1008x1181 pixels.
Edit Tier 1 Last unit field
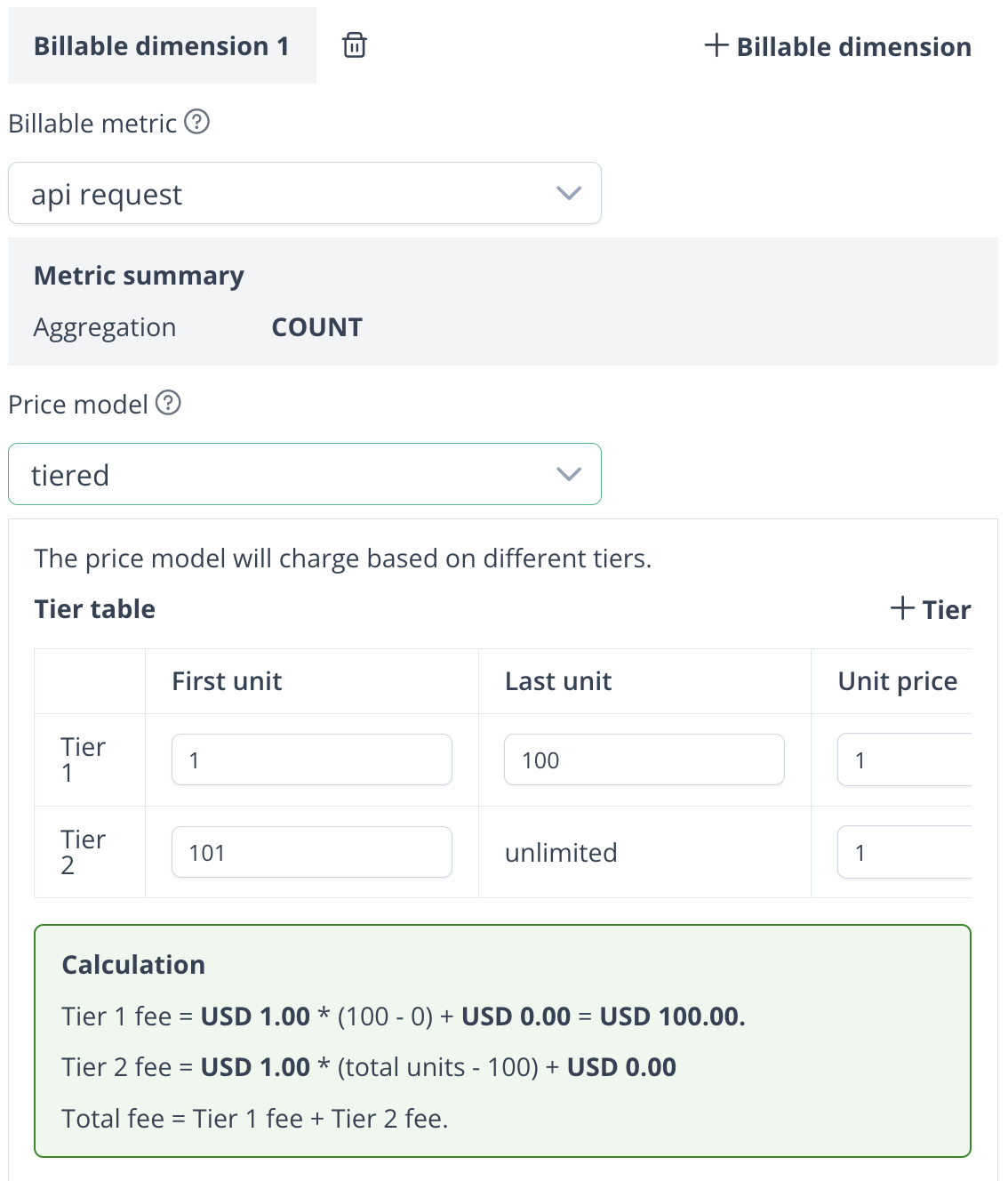point(644,759)
